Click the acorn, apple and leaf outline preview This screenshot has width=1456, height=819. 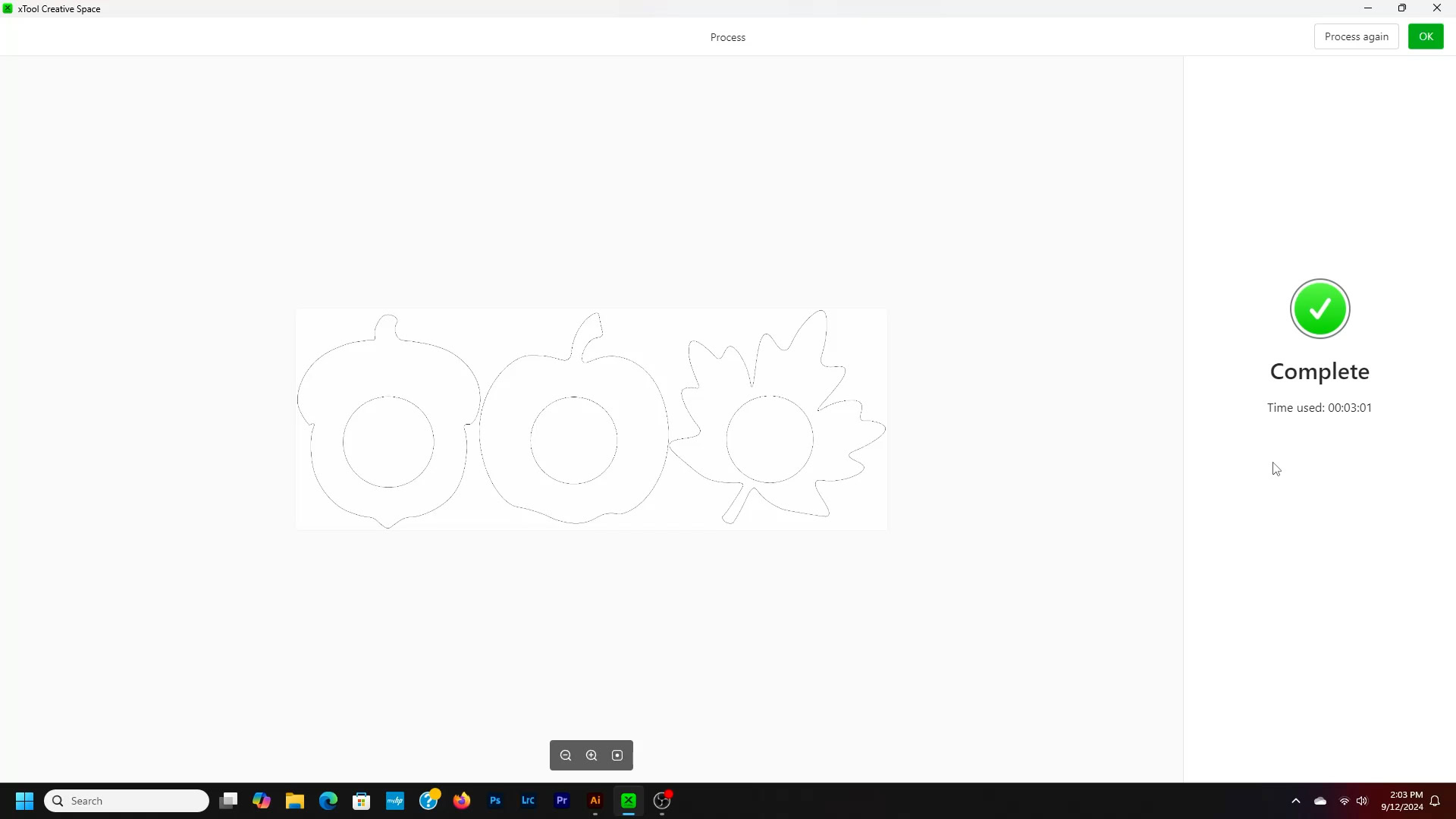coord(591,419)
